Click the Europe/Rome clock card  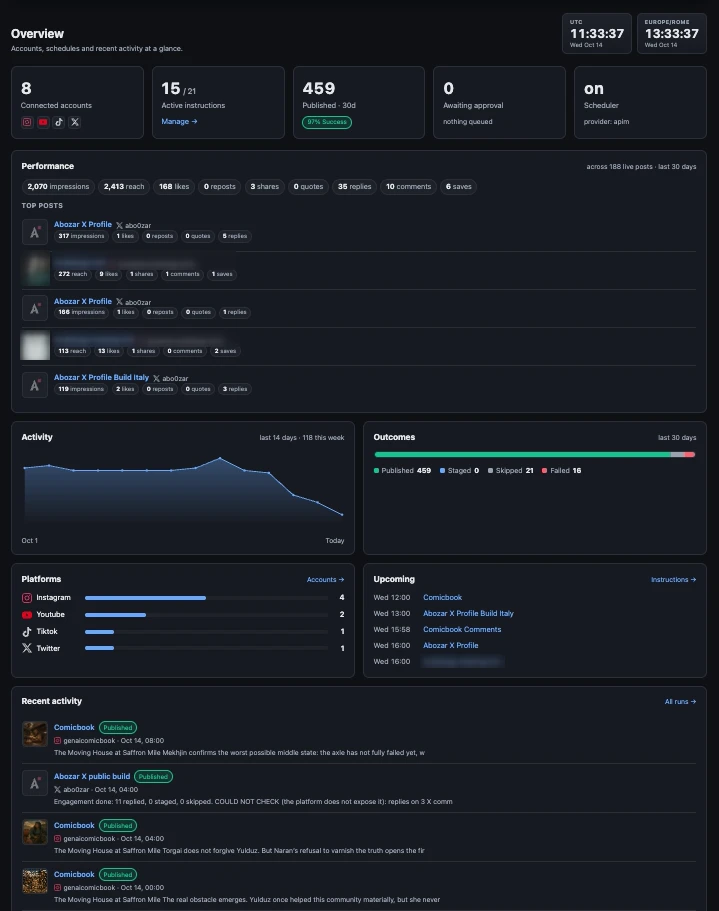(672, 34)
